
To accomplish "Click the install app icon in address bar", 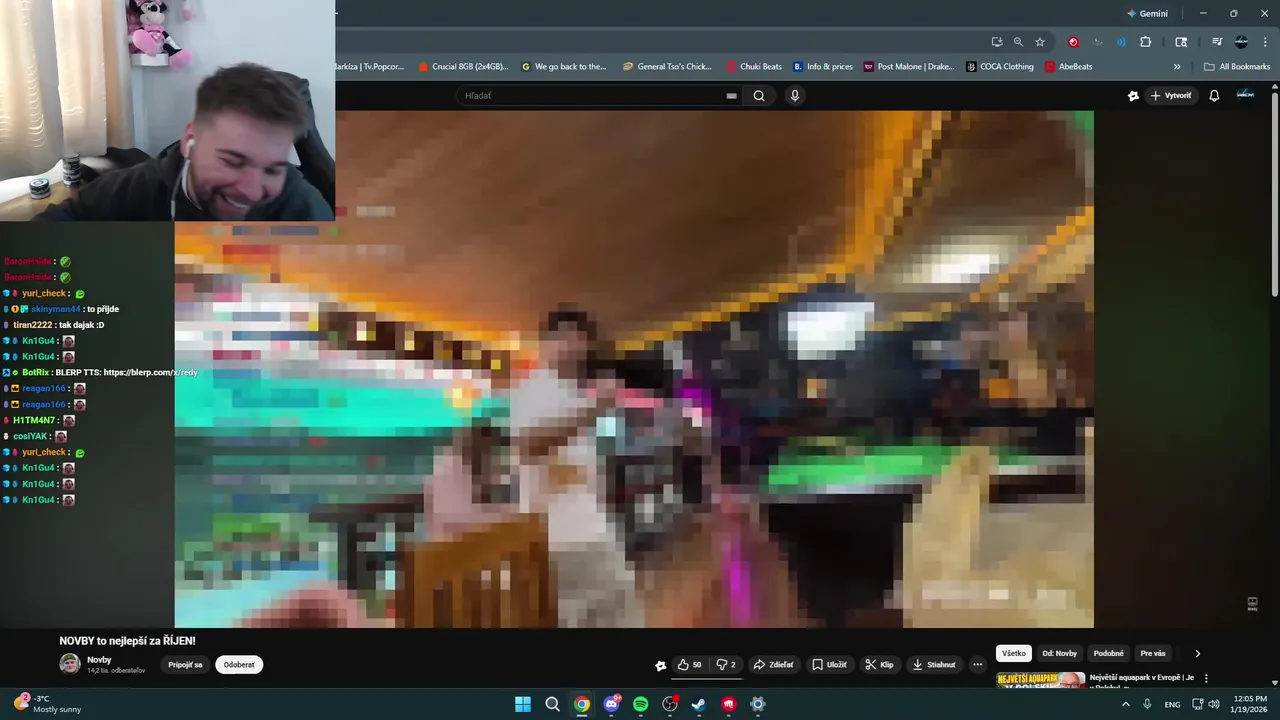I will coord(997,42).
